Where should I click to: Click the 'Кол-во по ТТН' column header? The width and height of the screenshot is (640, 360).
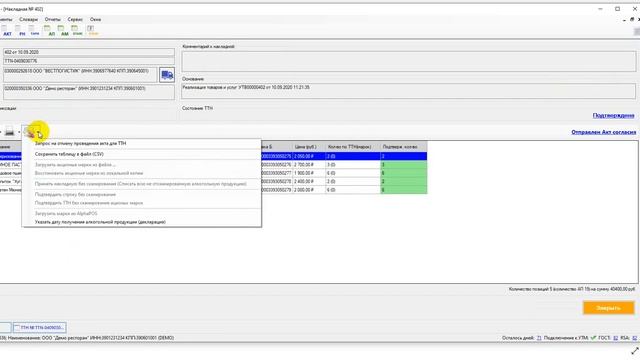click(353, 147)
